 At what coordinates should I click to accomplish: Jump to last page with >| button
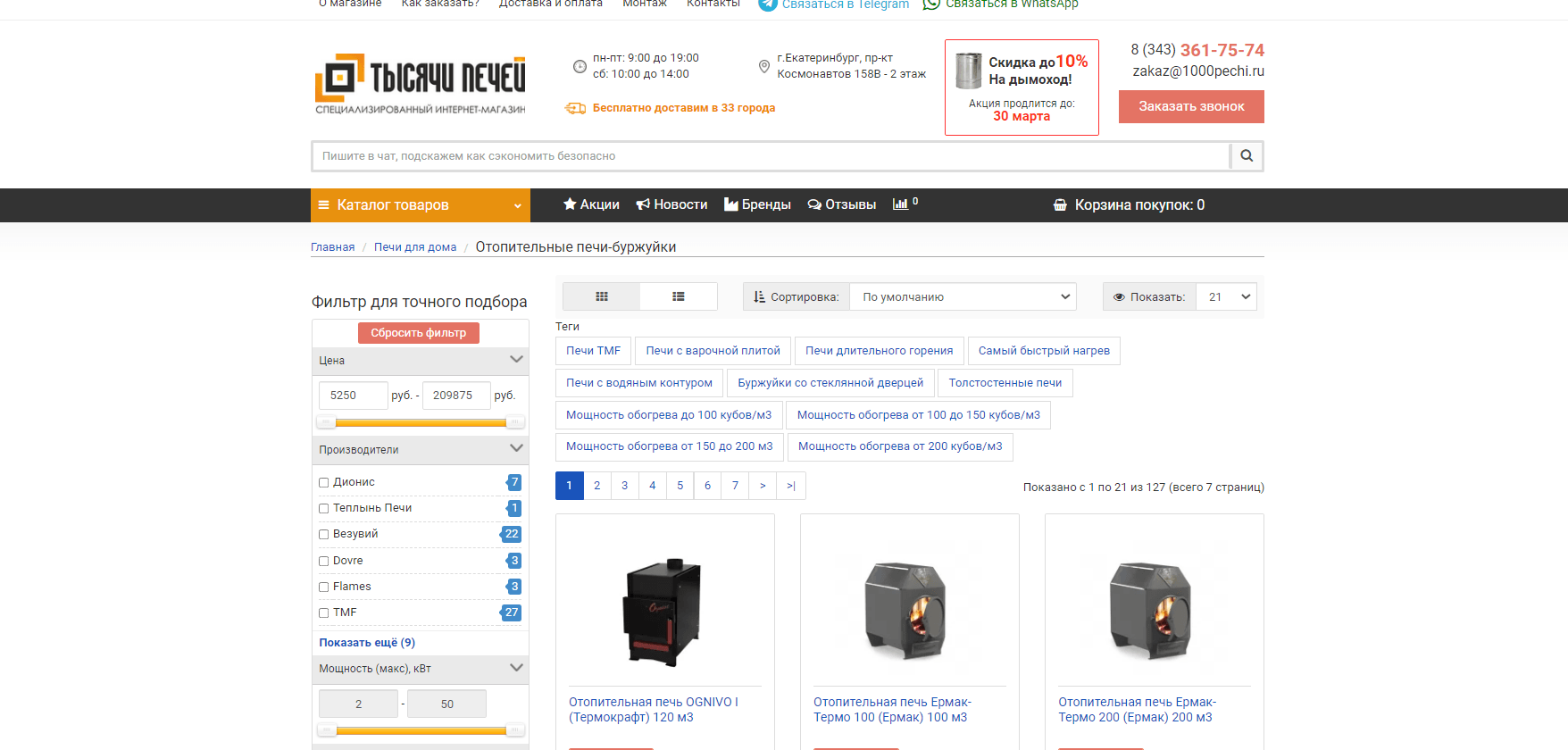(x=791, y=486)
